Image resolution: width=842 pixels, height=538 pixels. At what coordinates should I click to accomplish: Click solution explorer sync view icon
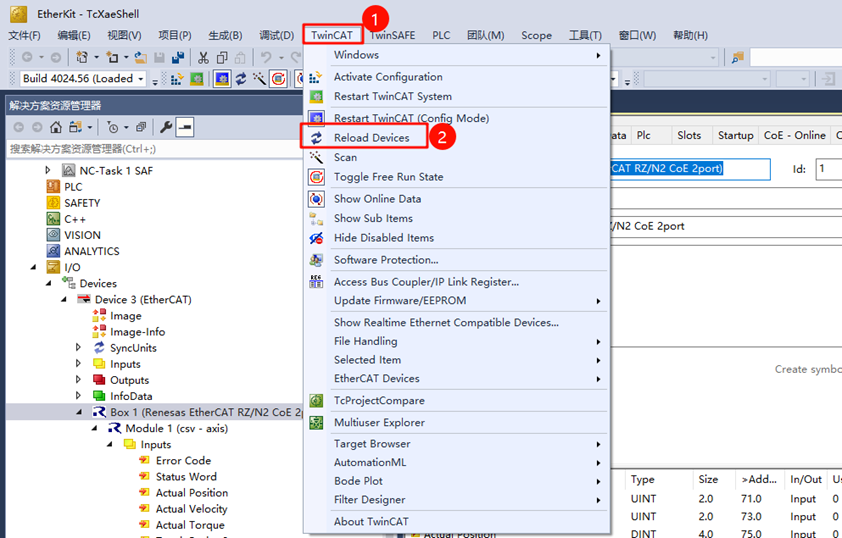point(75,127)
